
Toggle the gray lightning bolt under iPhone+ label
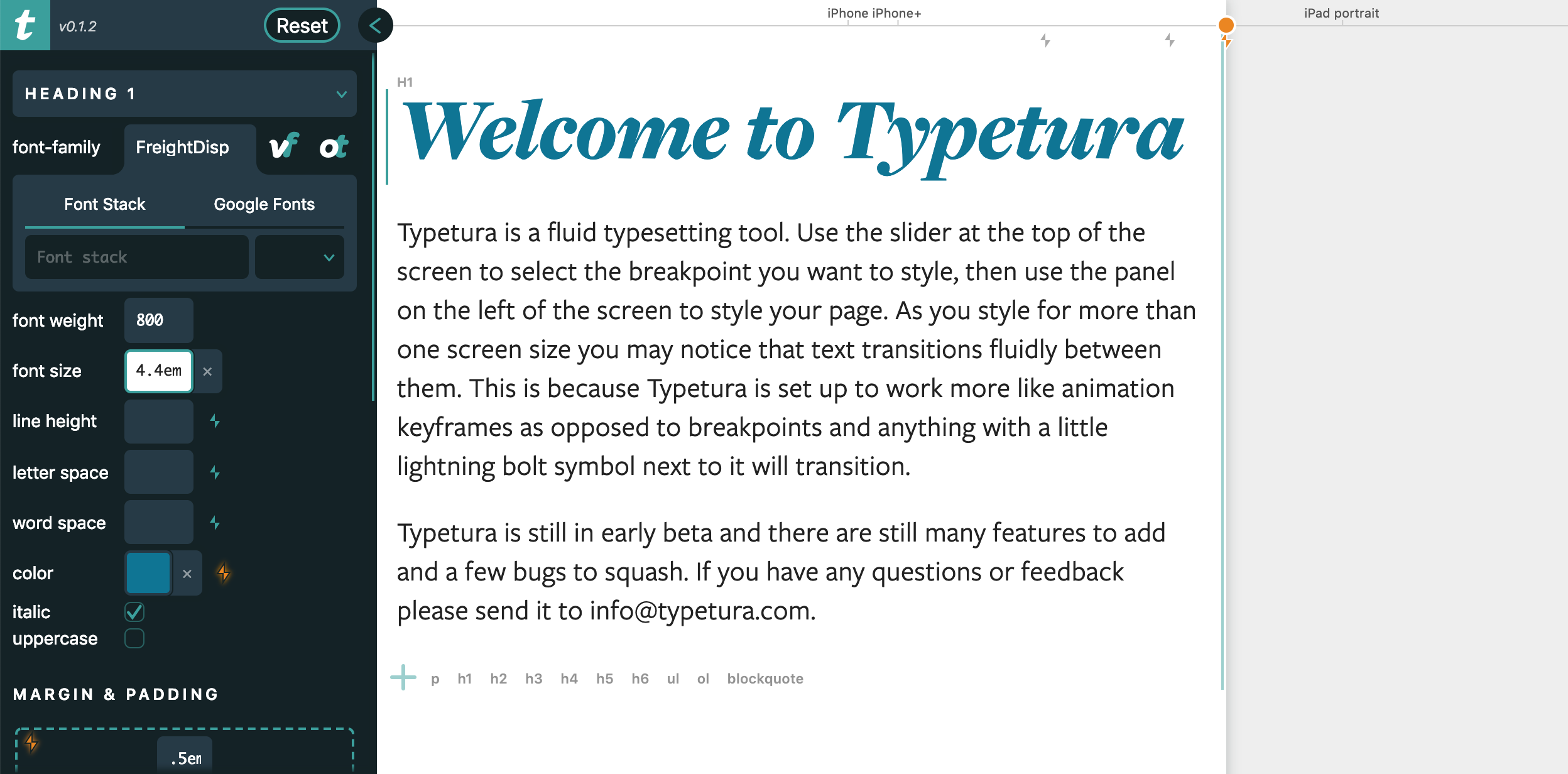click(1045, 39)
